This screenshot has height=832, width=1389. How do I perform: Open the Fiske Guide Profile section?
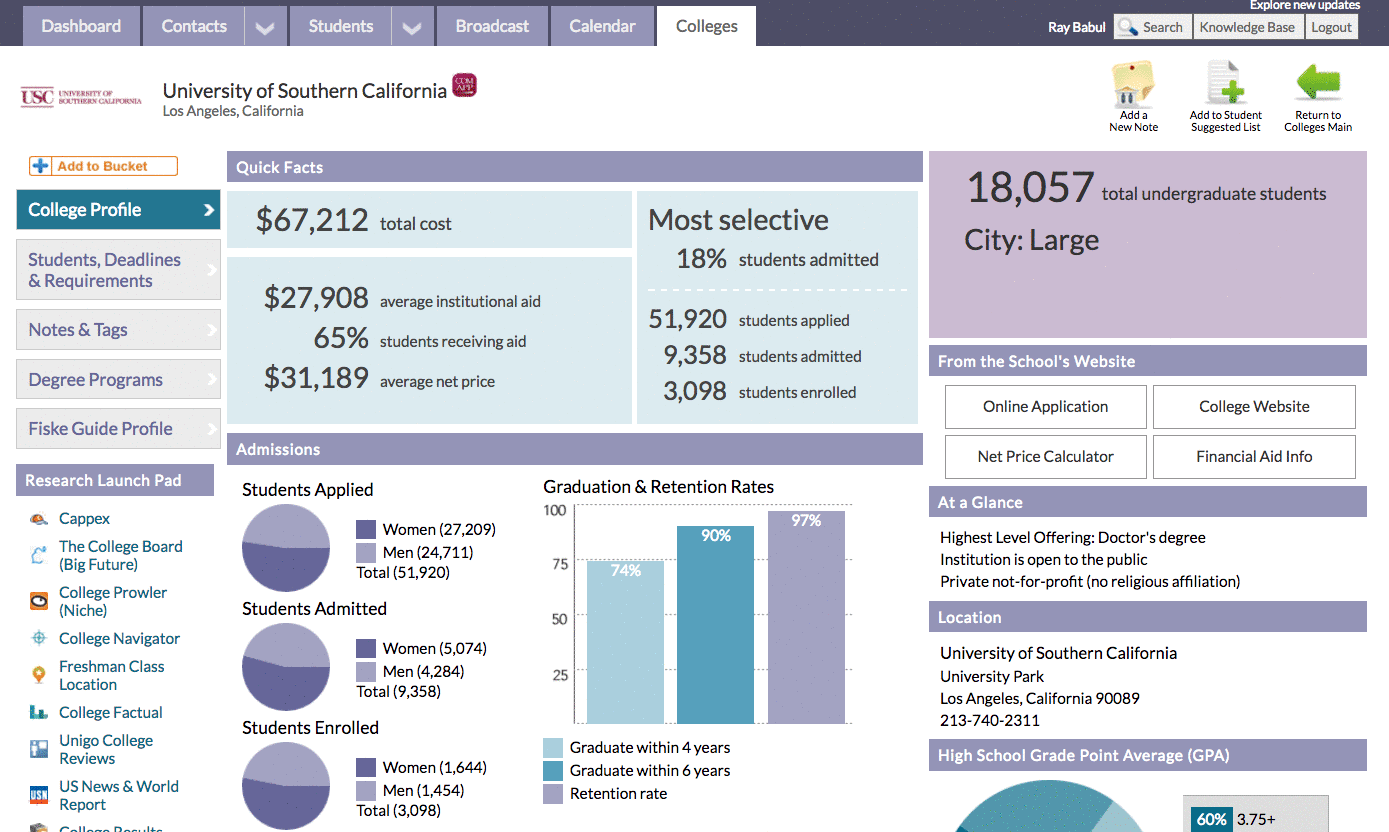(x=118, y=428)
